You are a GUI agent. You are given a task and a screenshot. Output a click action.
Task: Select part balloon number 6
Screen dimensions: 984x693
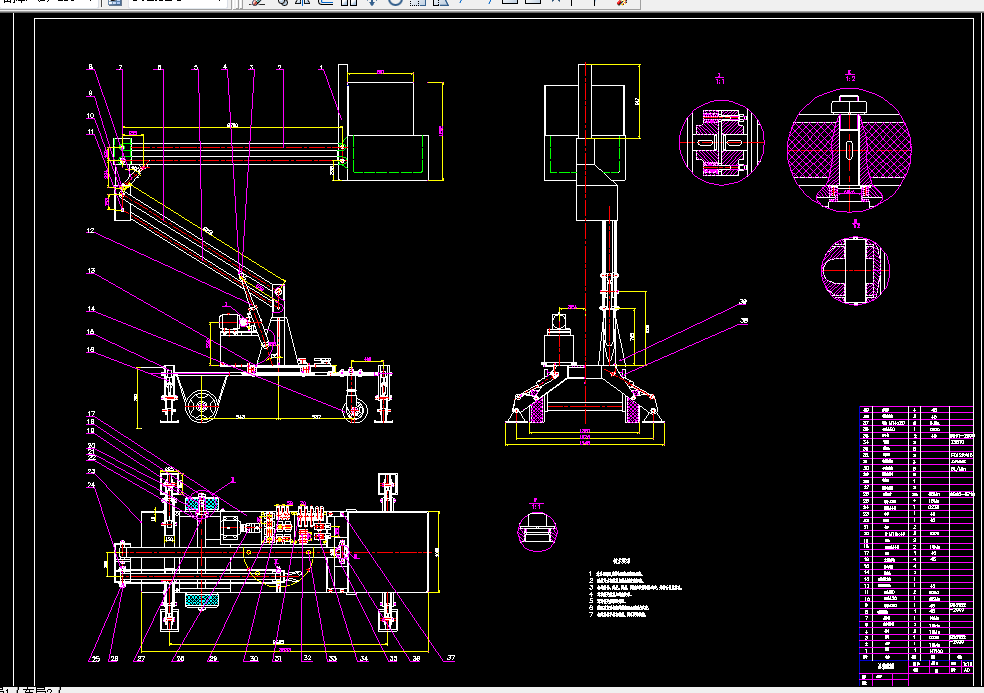tap(159, 67)
